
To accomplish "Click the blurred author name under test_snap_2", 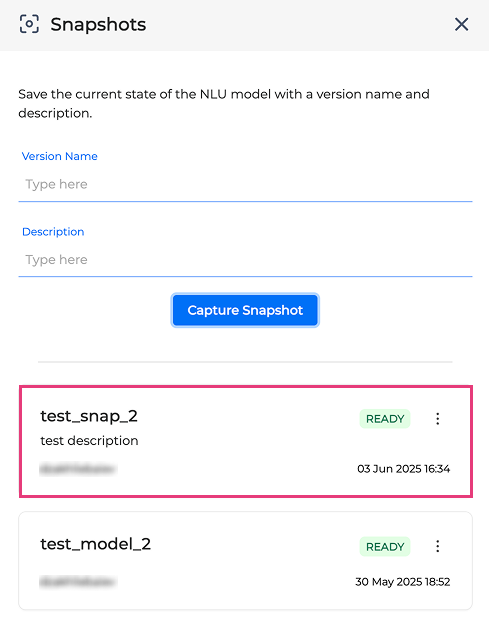I will [78, 469].
